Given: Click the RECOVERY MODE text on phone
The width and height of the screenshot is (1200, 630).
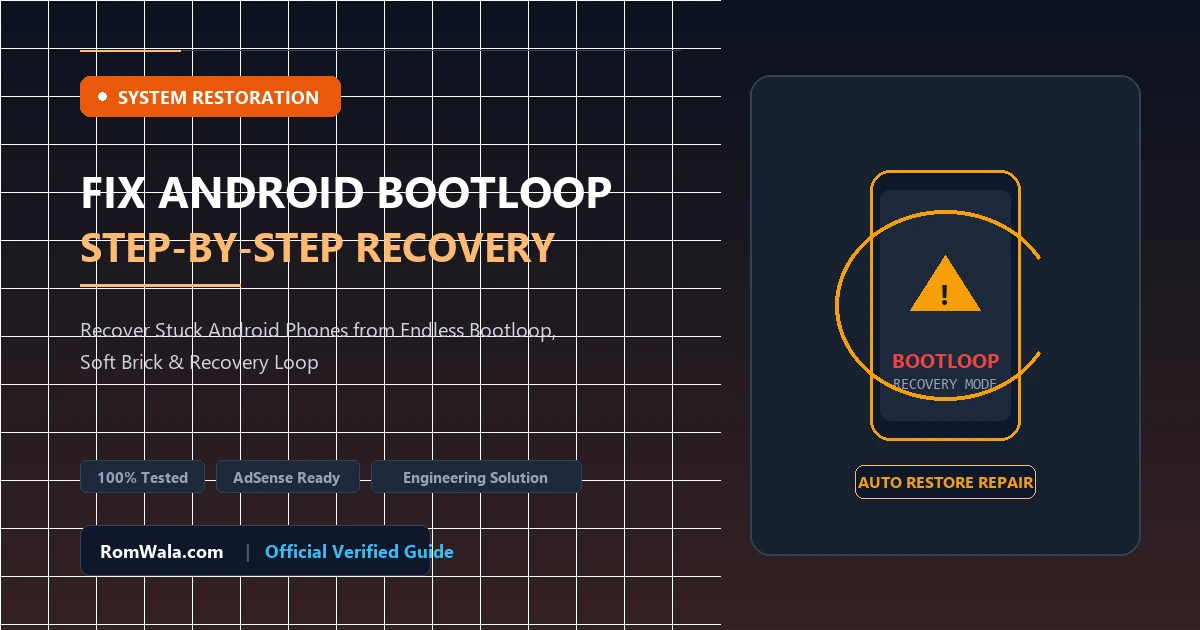Looking at the screenshot, I should tap(945, 384).
